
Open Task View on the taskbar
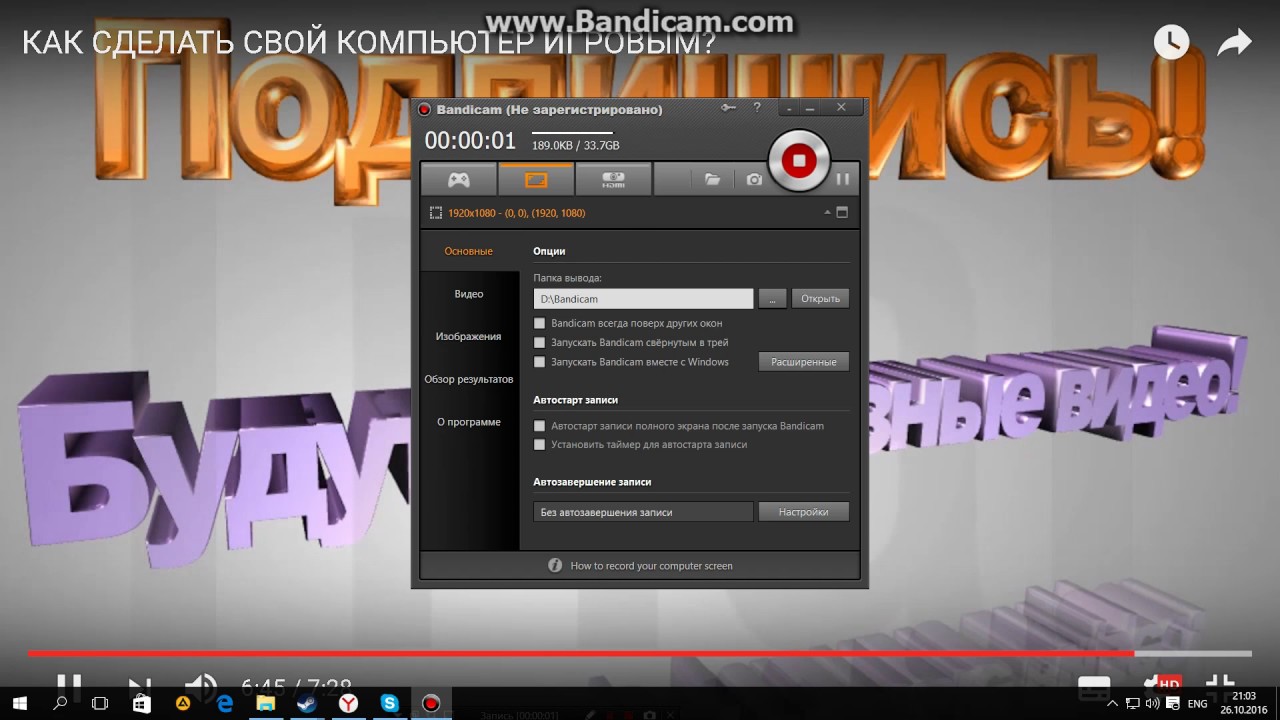(100, 703)
